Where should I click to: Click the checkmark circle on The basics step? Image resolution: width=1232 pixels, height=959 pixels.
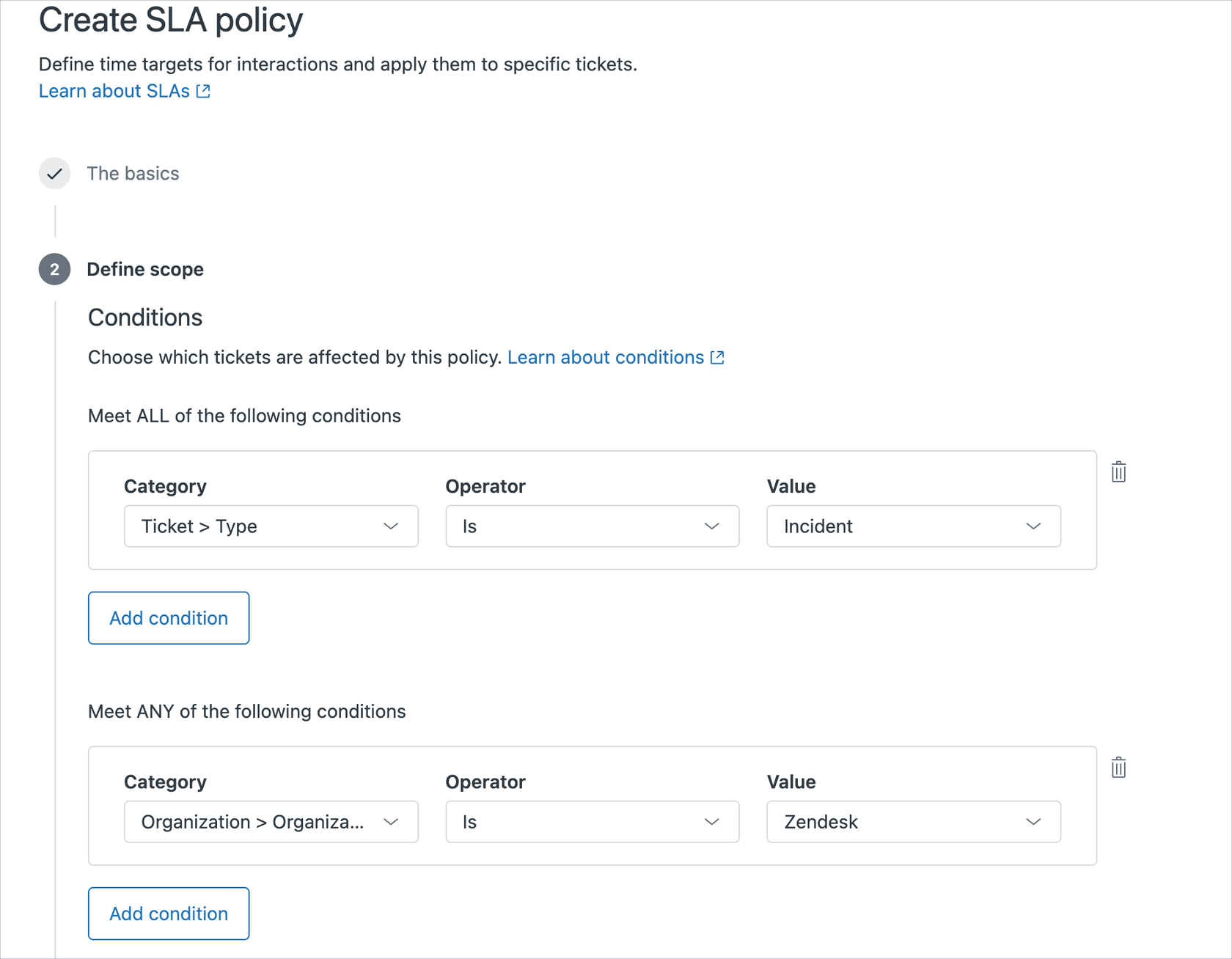[54, 173]
